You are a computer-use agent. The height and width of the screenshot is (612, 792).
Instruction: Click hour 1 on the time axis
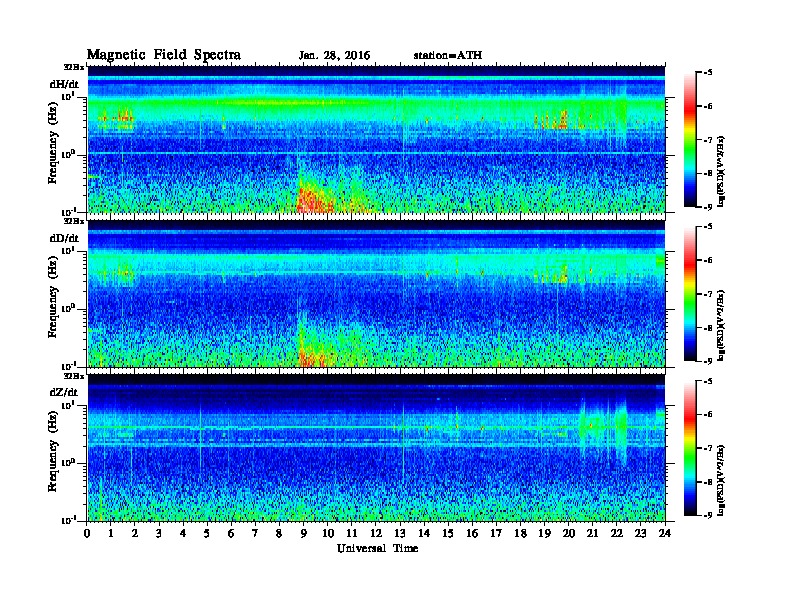tap(111, 534)
